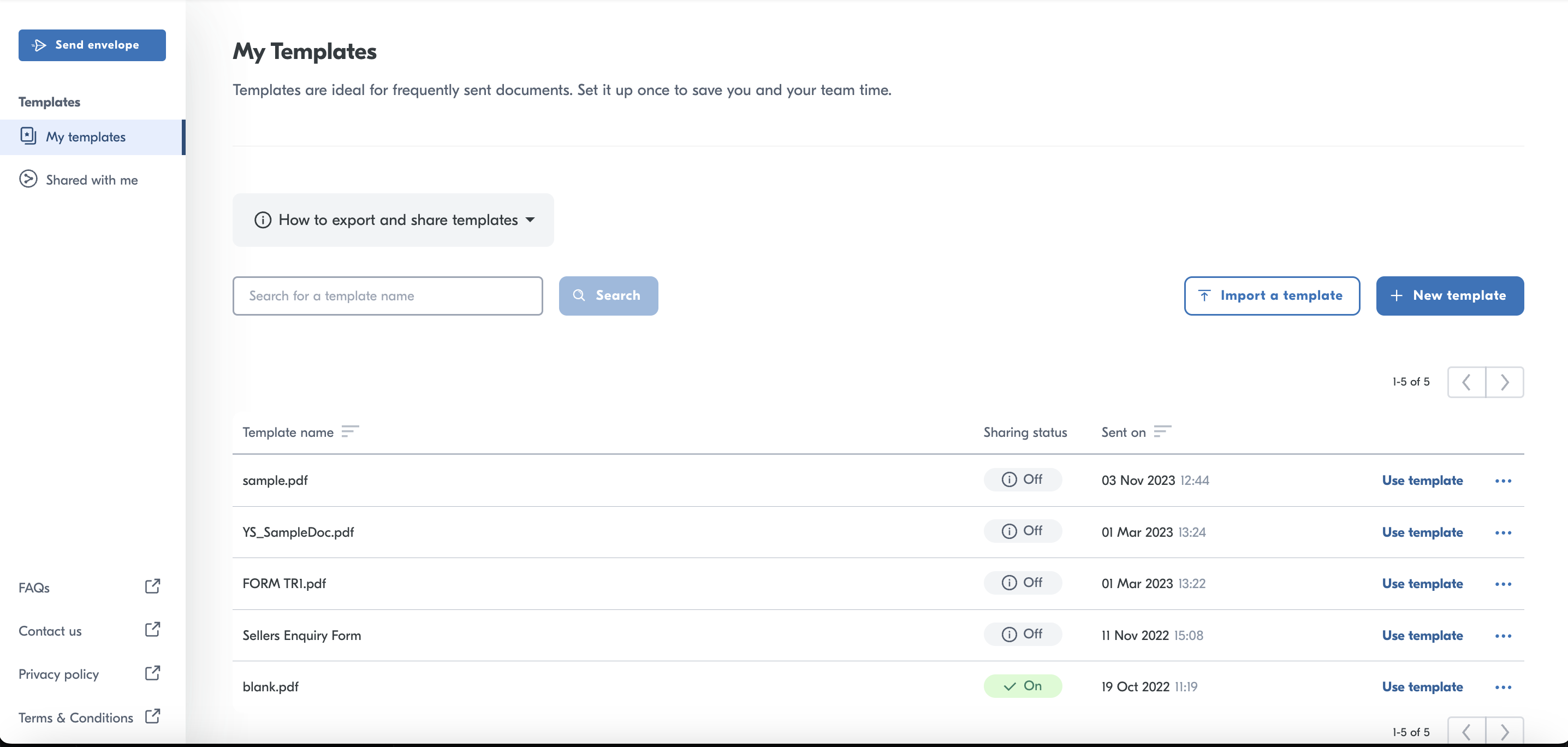Click the Search button
Screen dimensions: 1568x747
pyautogui.click(x=608, y=296)
